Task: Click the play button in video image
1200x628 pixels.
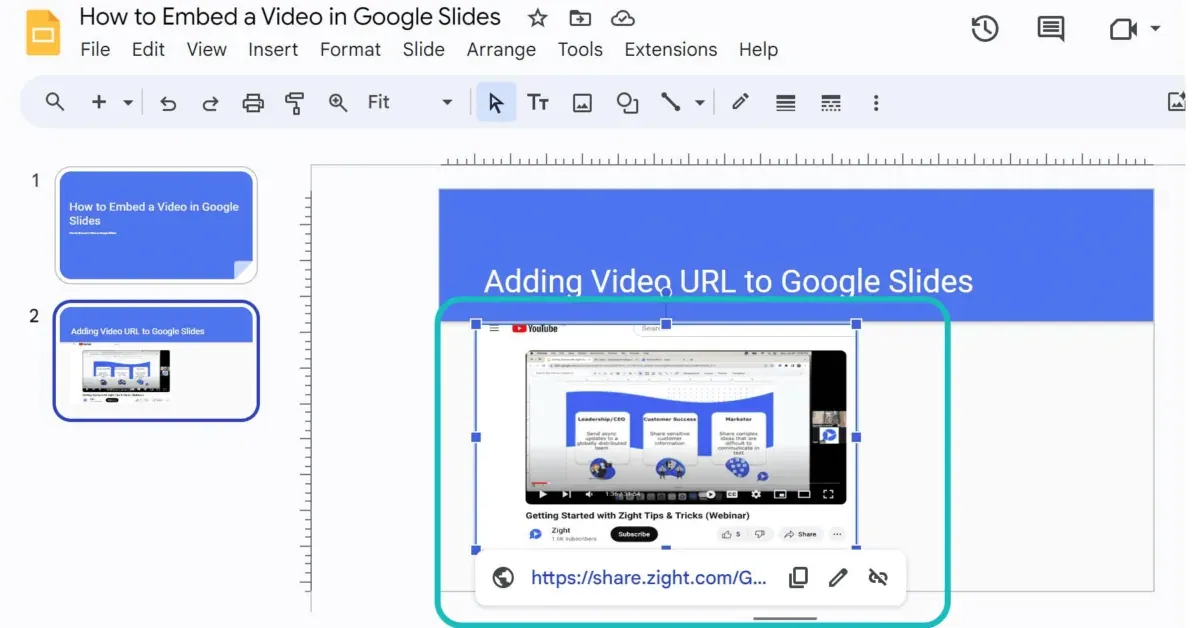Action: pos(542,494)
